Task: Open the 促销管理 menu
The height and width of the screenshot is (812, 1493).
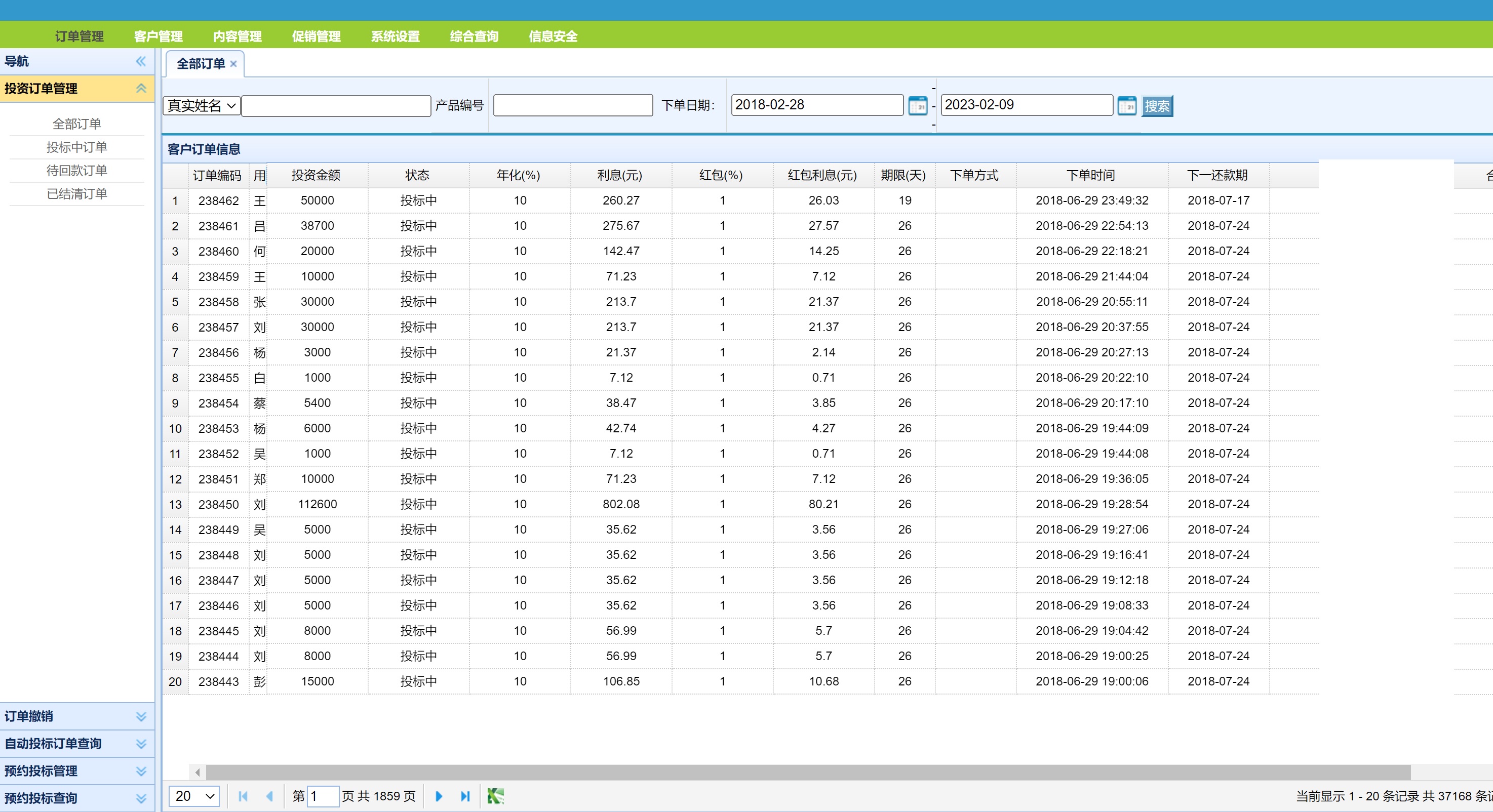Action: coord(317,36)
